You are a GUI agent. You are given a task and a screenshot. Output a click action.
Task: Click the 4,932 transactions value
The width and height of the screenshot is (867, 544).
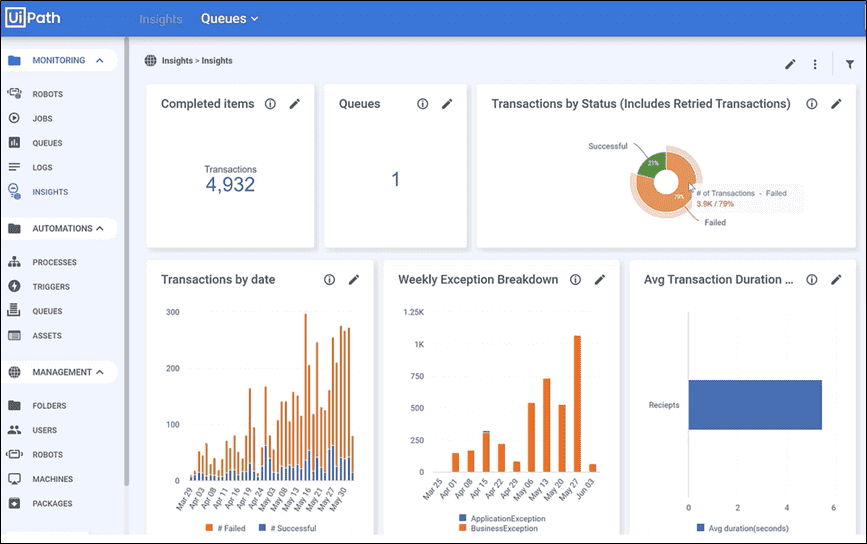(230, 184)
